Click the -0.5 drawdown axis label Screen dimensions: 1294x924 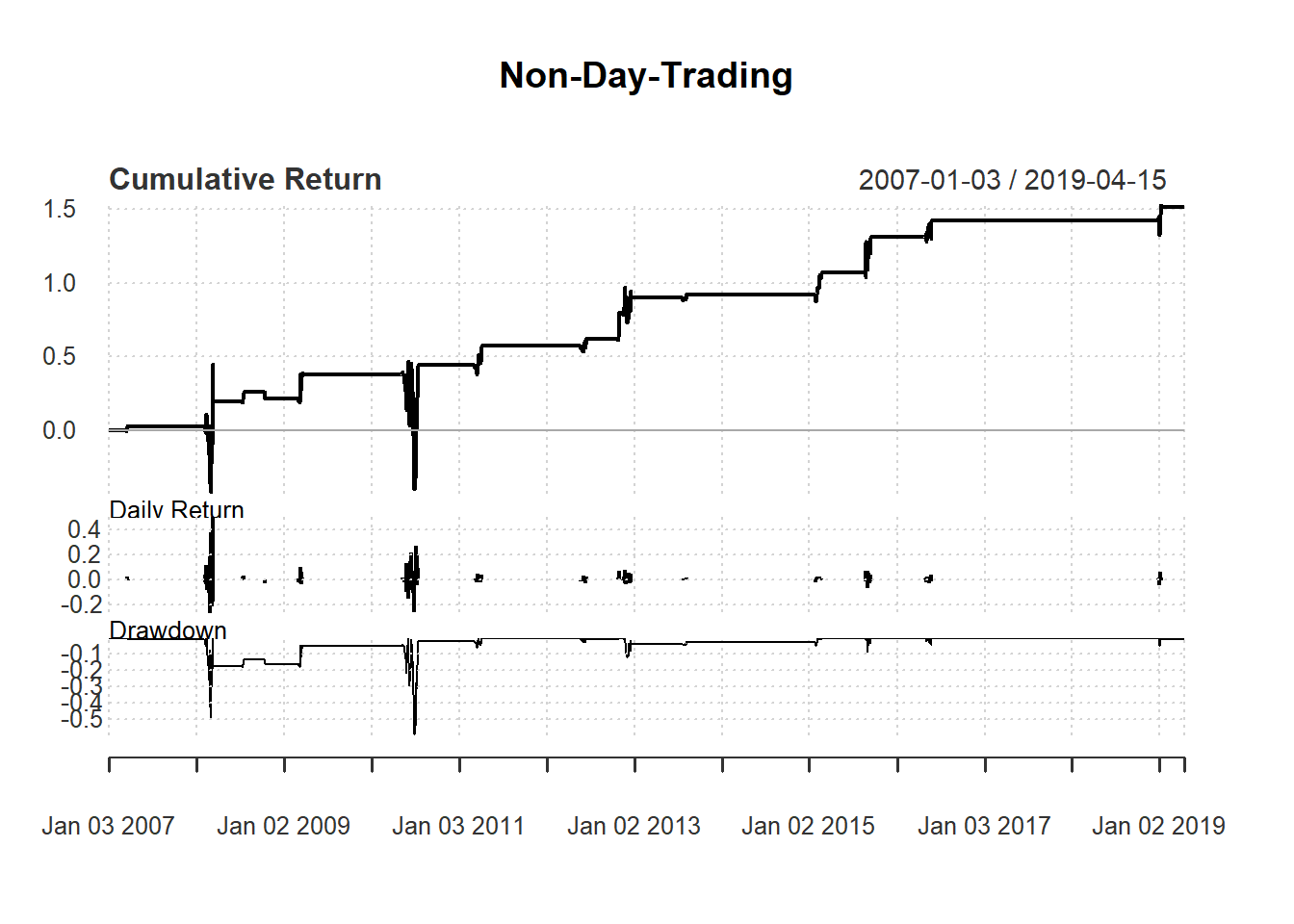81,719
